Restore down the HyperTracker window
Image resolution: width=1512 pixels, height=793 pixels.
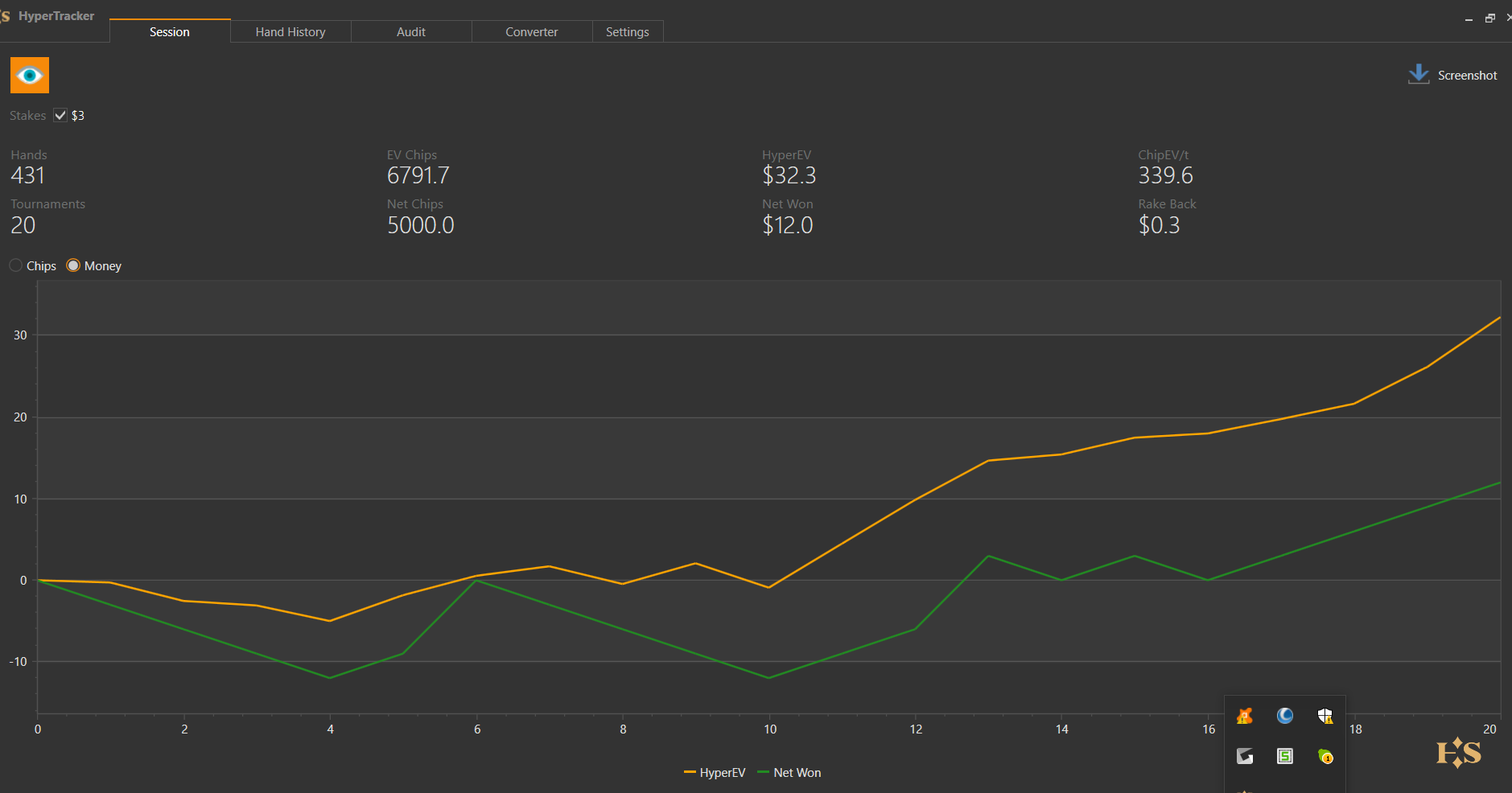click(x=1490, y=18)
